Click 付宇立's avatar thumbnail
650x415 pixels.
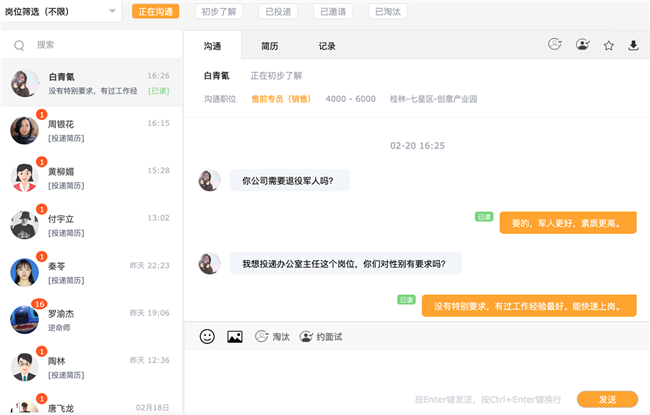24,225
